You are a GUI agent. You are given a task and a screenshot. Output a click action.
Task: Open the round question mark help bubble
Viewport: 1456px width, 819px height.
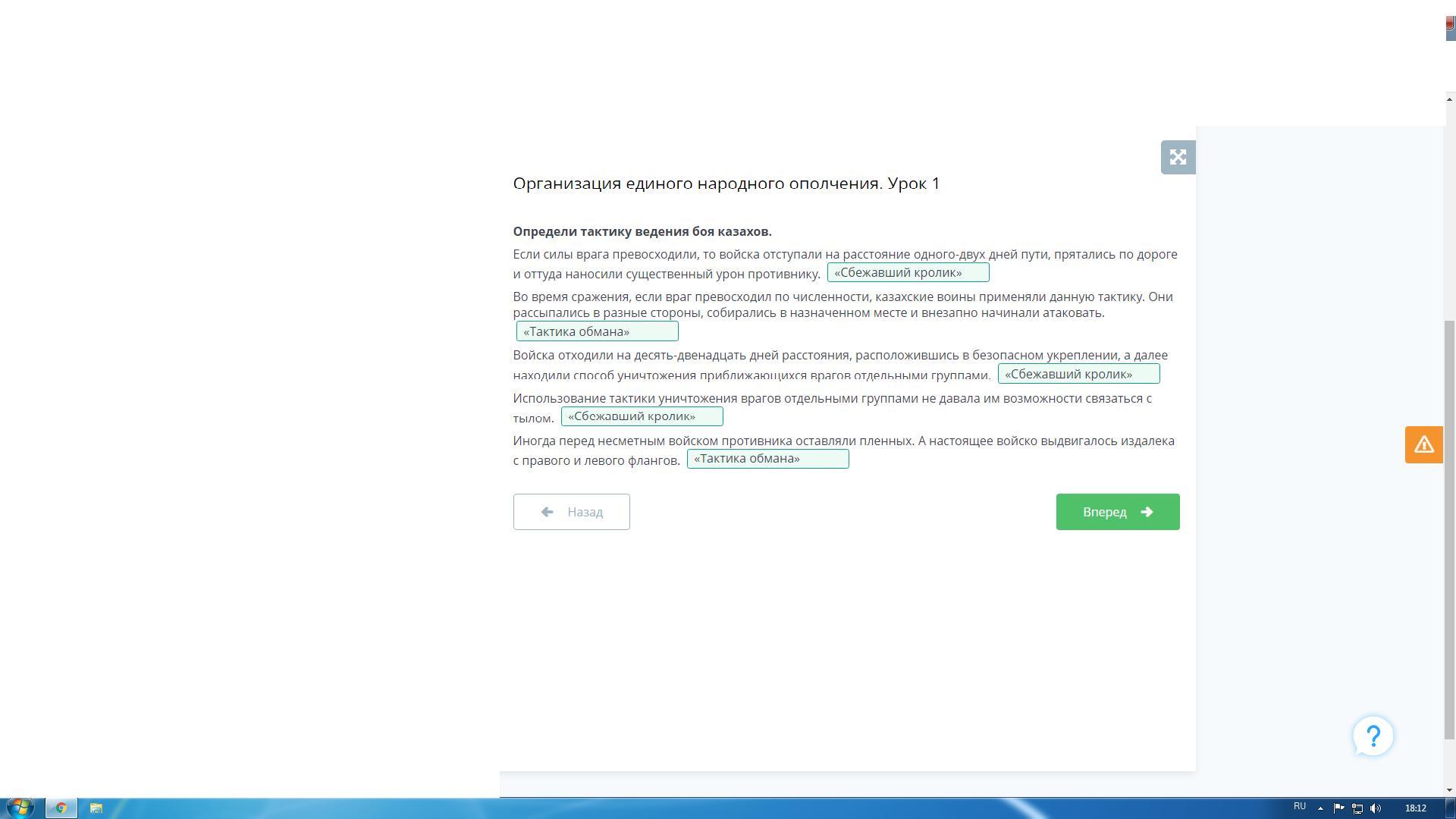coord(1373,736)
